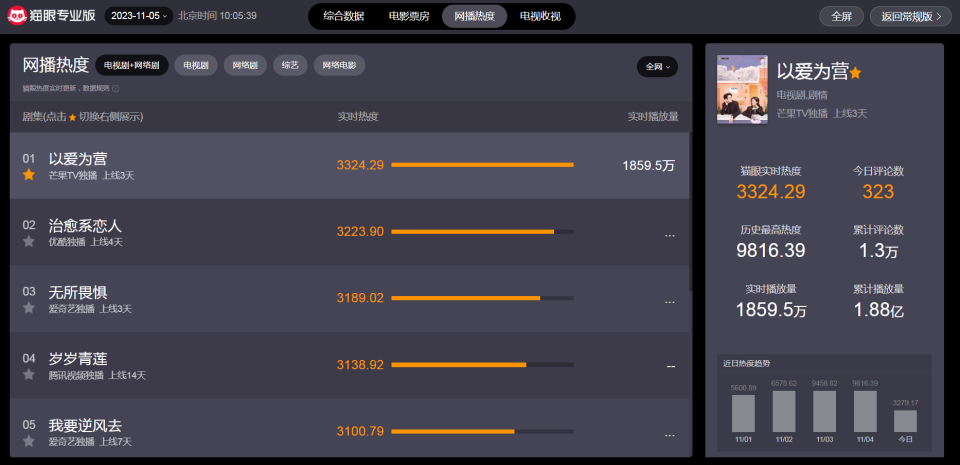Click the 1859.5万 value in list row
The width and height of the screenshot is (960, 465).
point(648,165)
